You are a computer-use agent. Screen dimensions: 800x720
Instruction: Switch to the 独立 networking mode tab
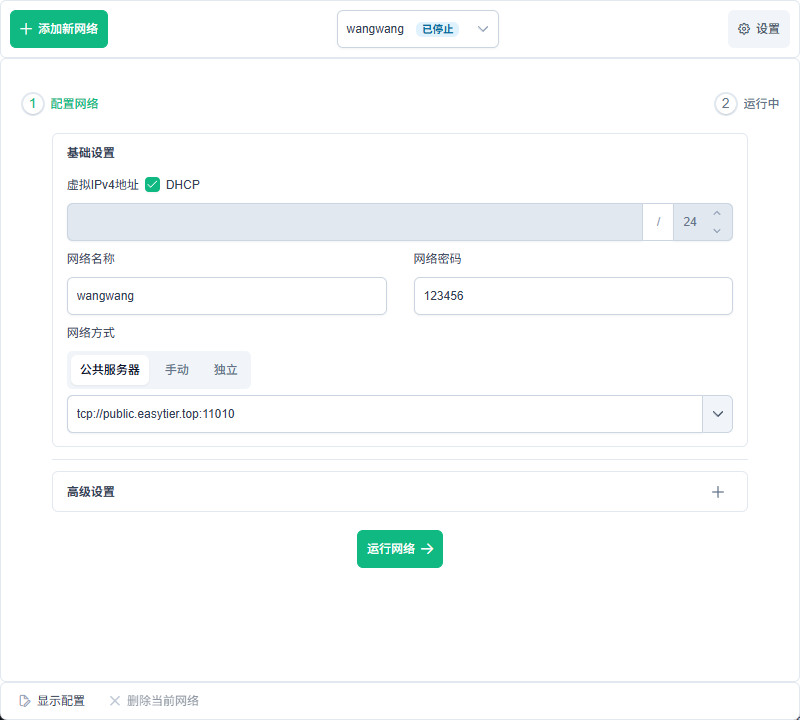[226, 370]
